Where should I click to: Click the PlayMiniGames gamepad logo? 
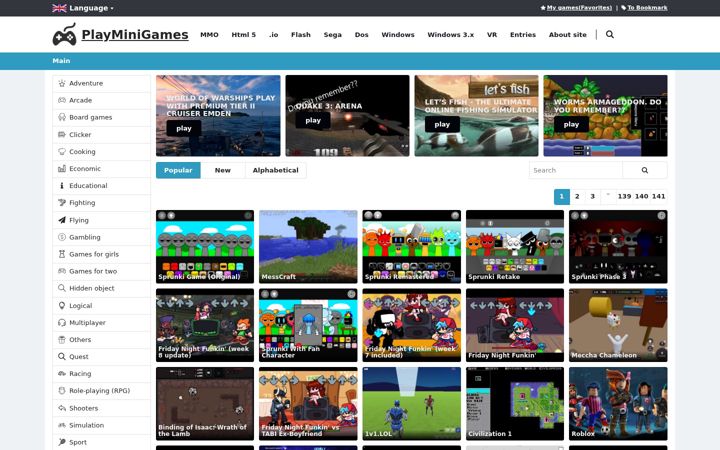[64, 34]
